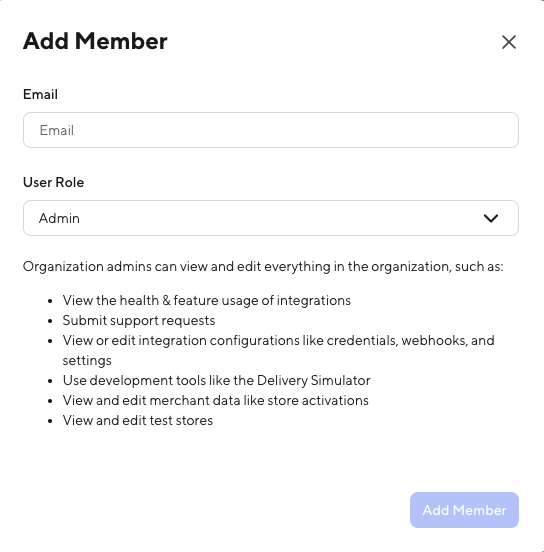
Task: Close the Add Member dialog with X
Action: pyautogui.click(x=509, y=42)
